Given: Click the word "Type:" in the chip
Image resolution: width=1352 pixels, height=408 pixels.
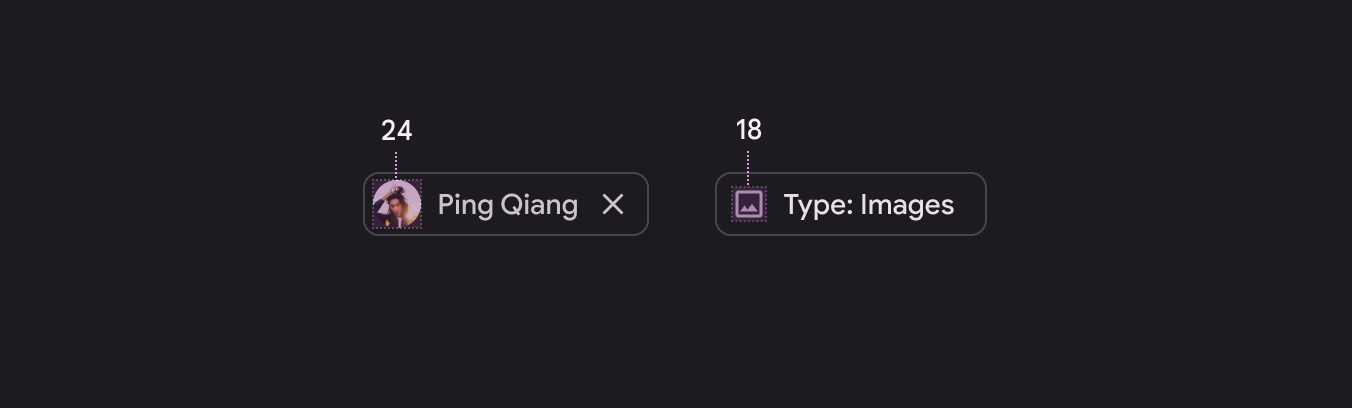Looking at the screenshot, I should click(817, 205).
